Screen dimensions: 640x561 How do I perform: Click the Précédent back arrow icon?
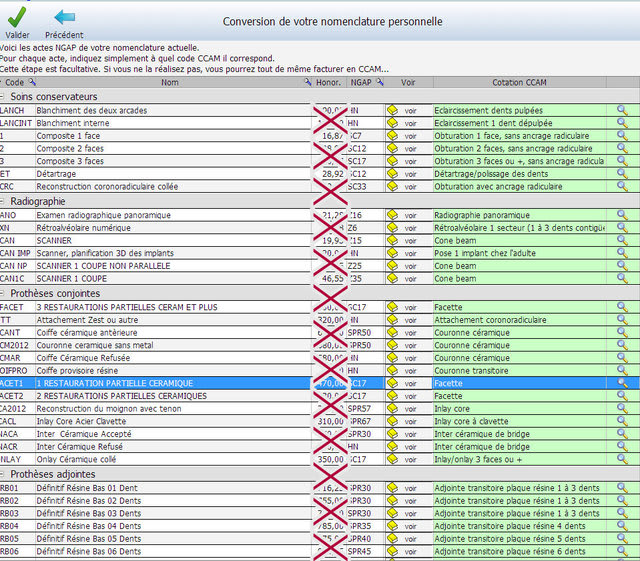click(63, 16)
